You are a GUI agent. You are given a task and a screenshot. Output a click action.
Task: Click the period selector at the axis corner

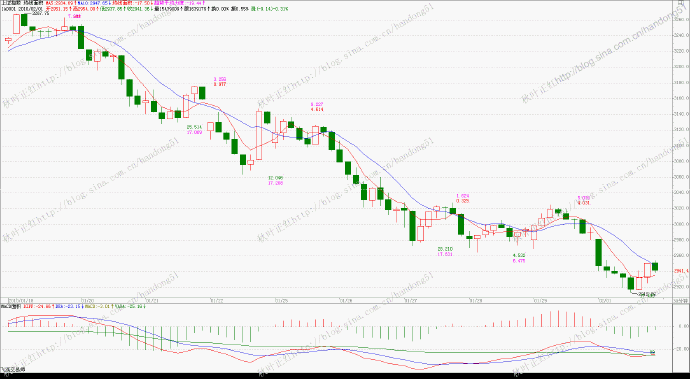click(681, 301)
